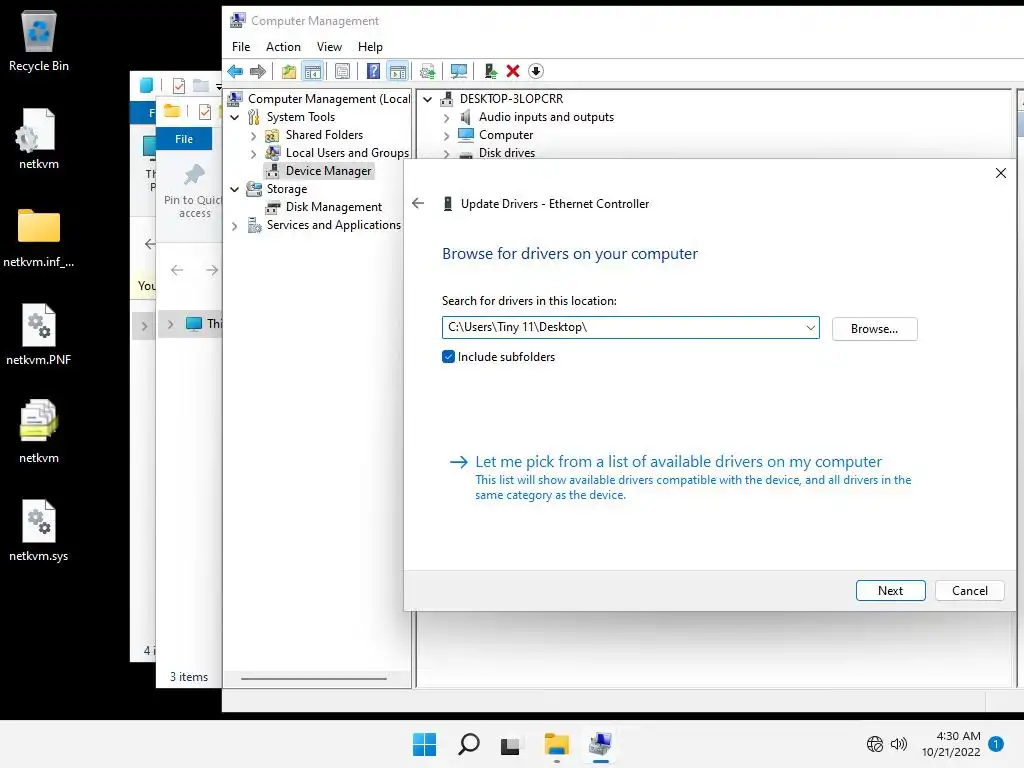The image size is (1024, 768).
Task: Click the forward arrow in Computer Management toolbar
Action: pyautogui.click(x=258, y=71)
